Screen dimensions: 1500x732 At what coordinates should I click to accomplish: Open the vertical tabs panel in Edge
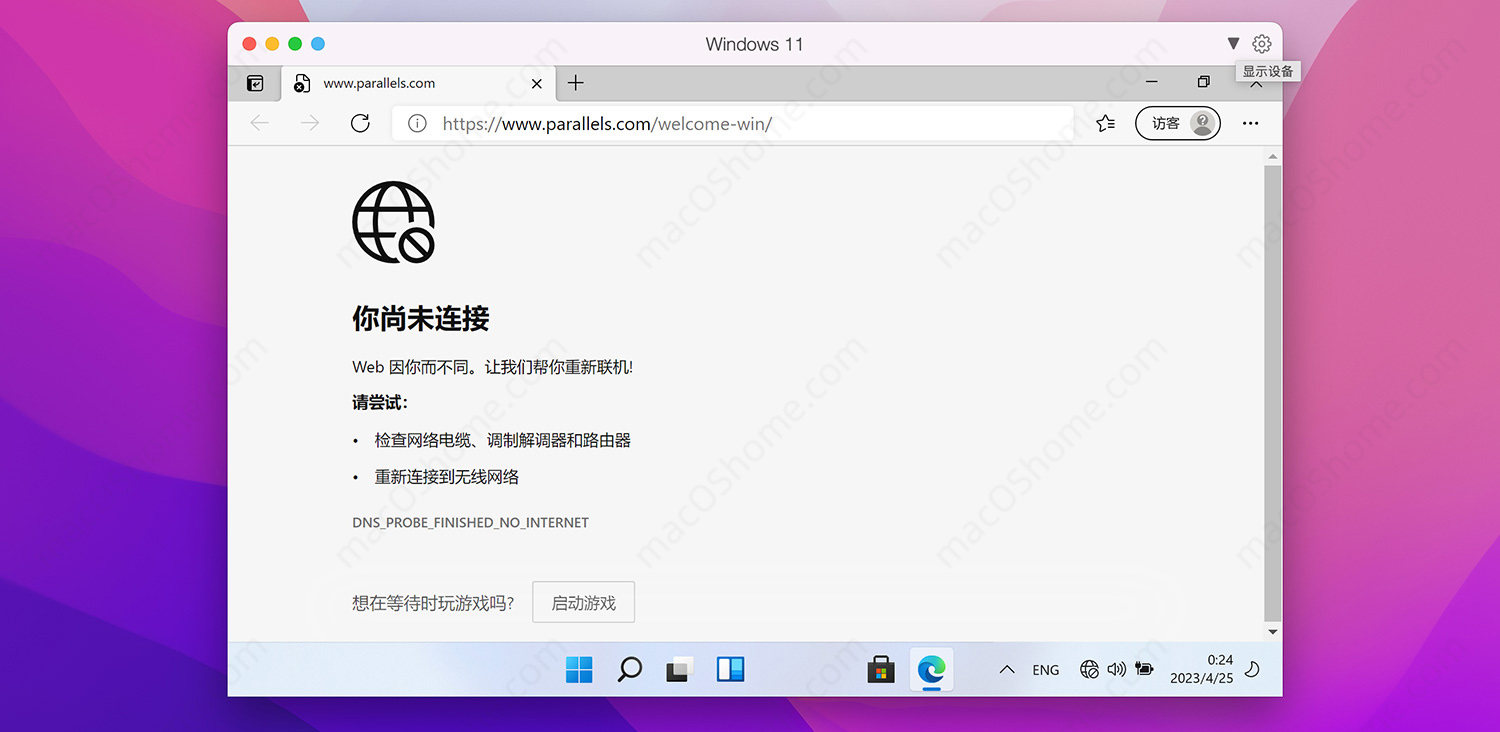tap(254, 83)
